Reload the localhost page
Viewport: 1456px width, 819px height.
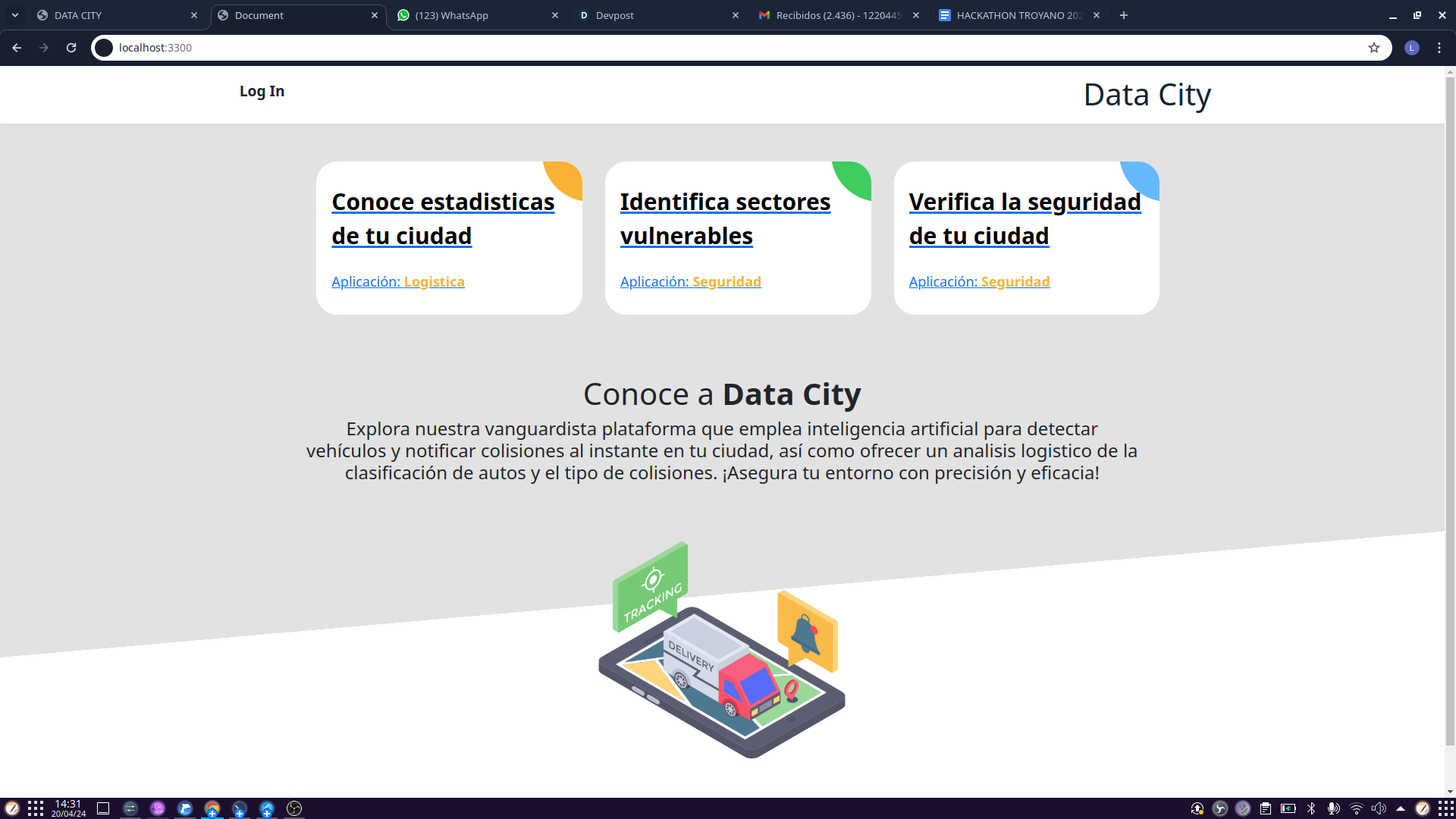click(x=71, y=48)
